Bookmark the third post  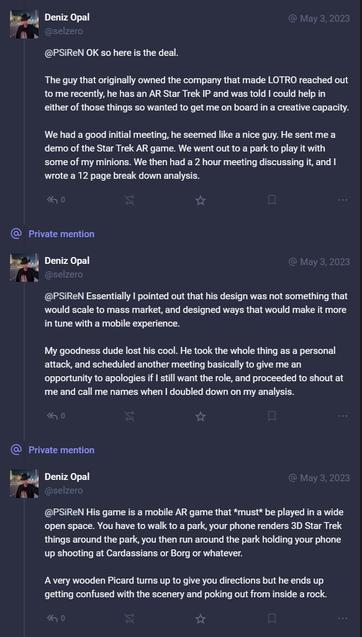click(272, 618)
